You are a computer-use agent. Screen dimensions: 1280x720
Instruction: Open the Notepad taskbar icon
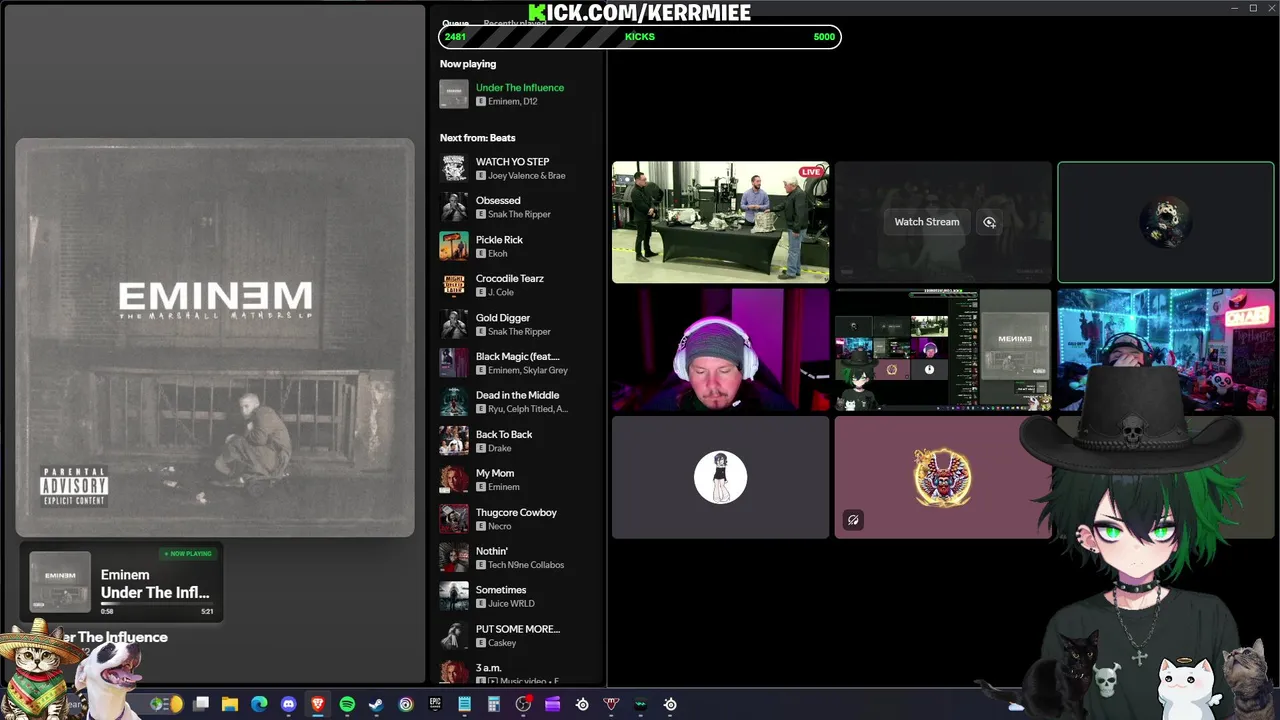[464, 704]
